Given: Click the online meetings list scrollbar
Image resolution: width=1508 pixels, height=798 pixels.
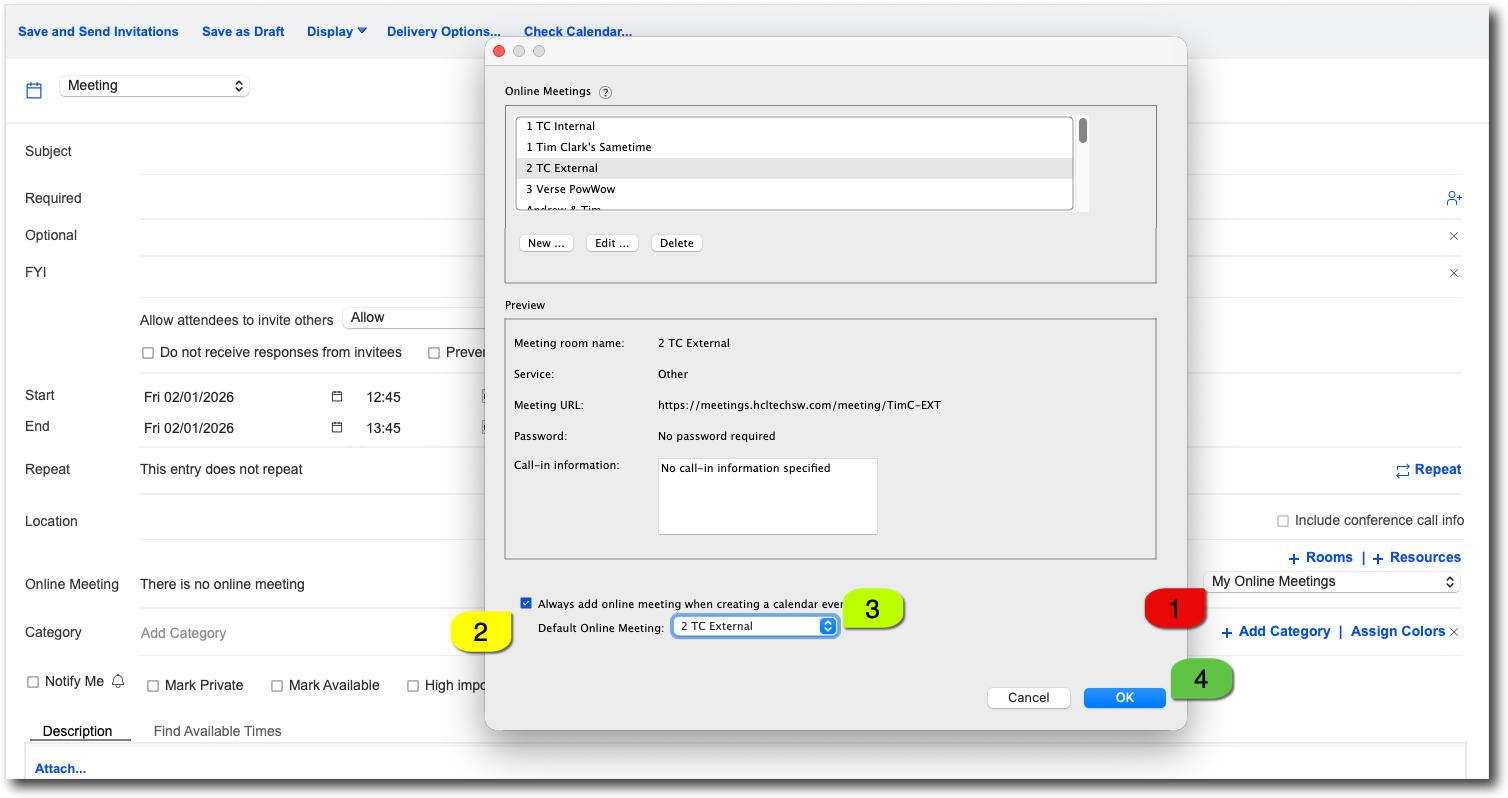Looking at the screenshot, I should click(1083, 131).
